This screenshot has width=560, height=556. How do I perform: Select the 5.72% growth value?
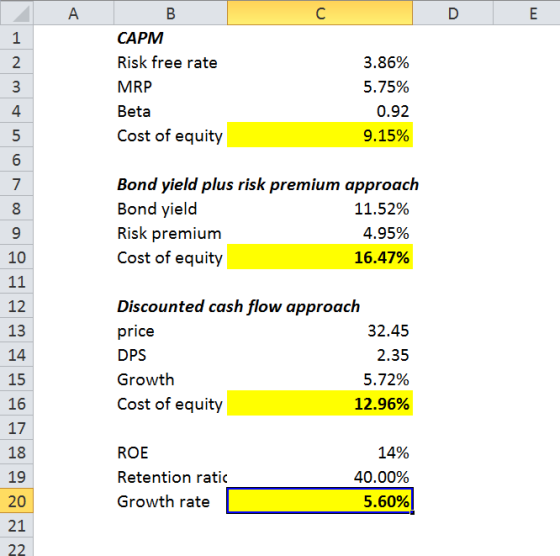[320, 379]
